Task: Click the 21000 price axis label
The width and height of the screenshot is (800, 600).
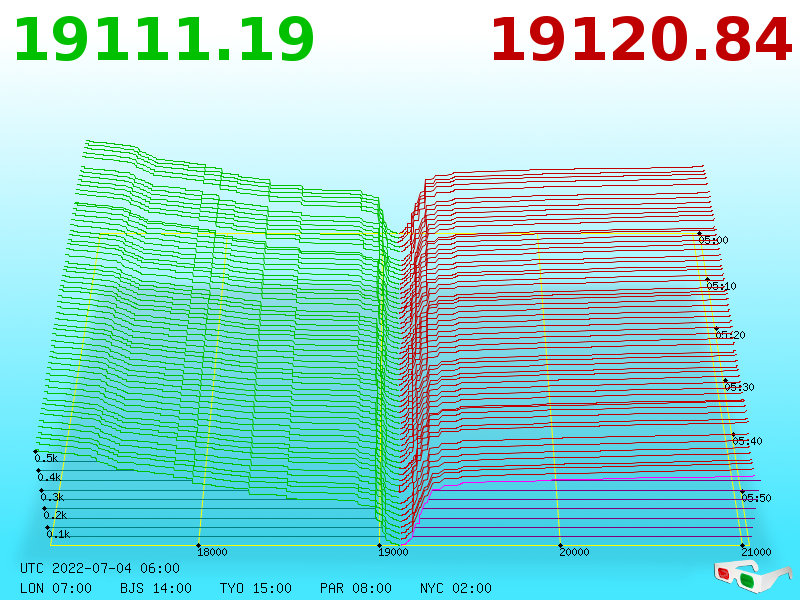Action: coord(756,552)
